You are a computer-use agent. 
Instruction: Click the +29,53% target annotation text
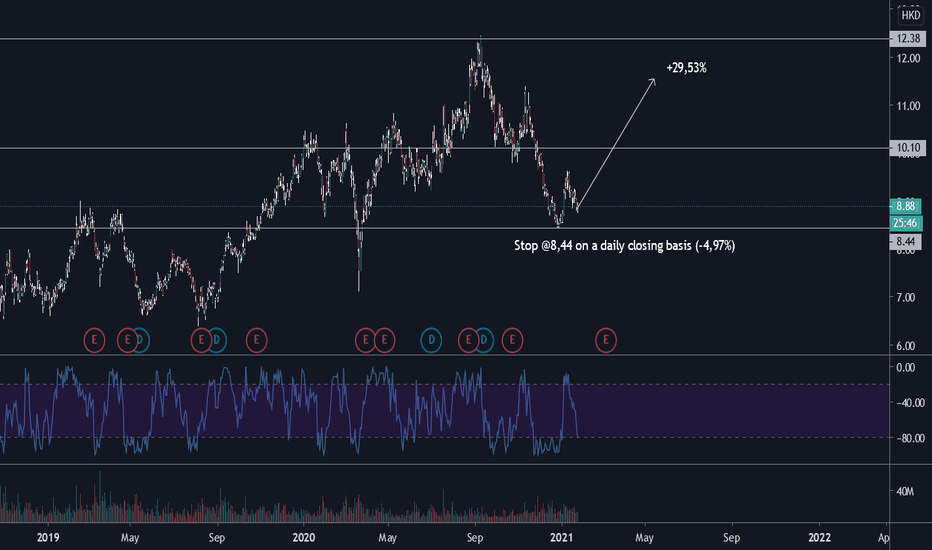pos(687,68)
